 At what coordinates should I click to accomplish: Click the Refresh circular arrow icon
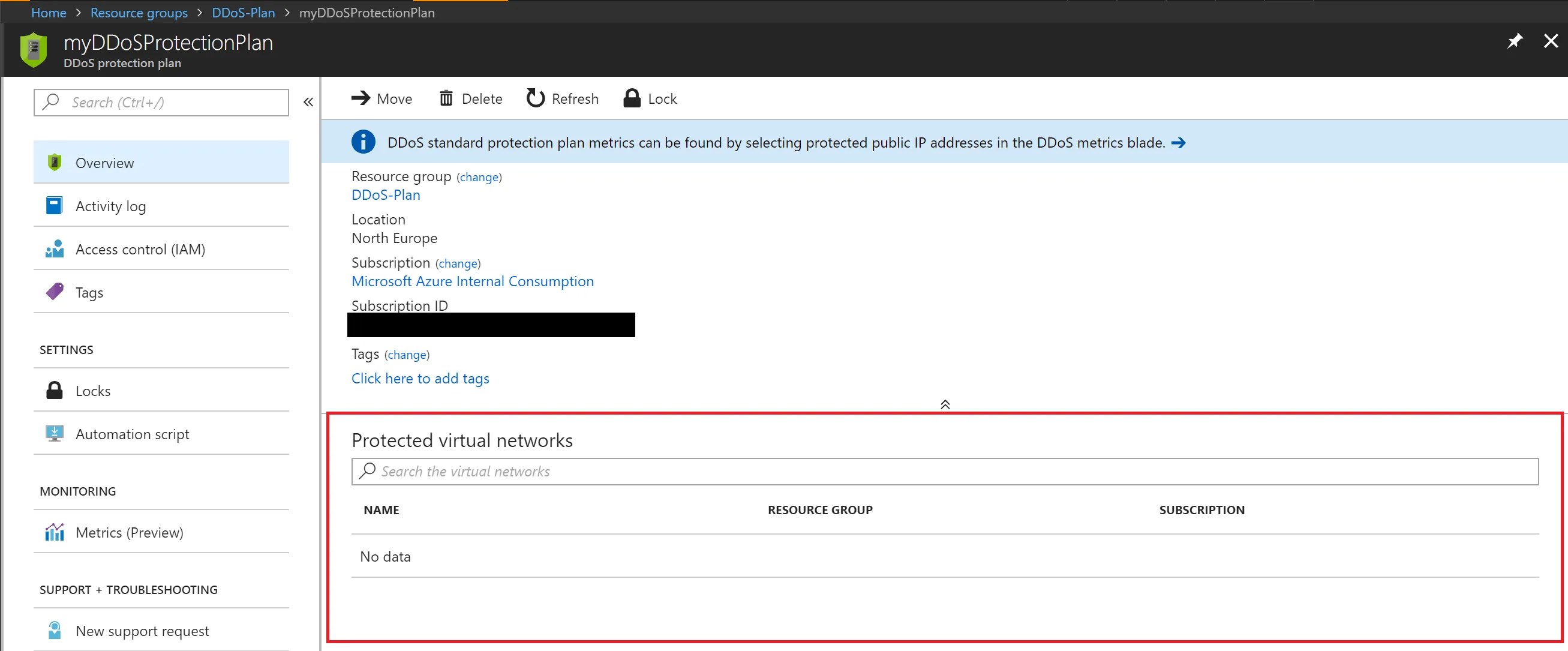pyautogui.click(x=536, y=98)
